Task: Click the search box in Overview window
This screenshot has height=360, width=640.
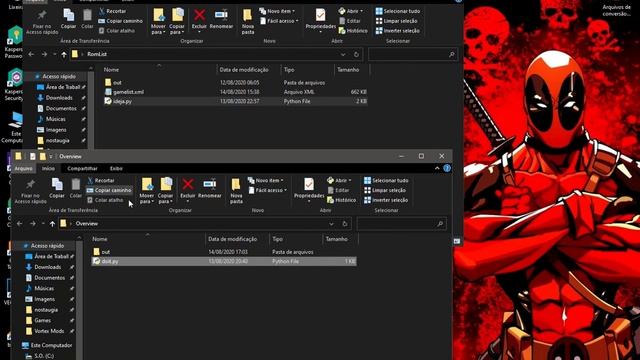Action: coord(402,224)
